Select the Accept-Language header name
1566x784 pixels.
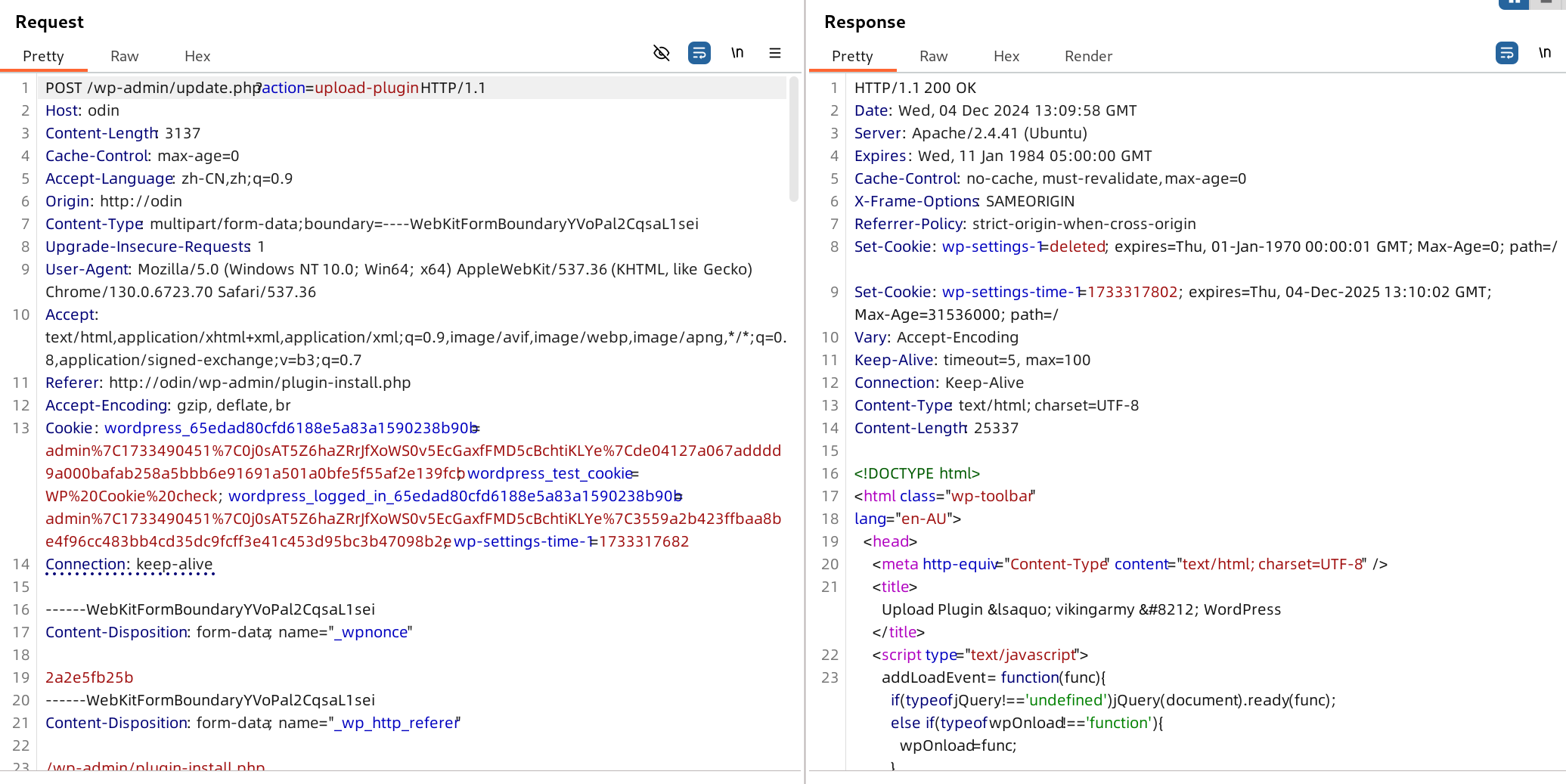[x=110, y=178]
